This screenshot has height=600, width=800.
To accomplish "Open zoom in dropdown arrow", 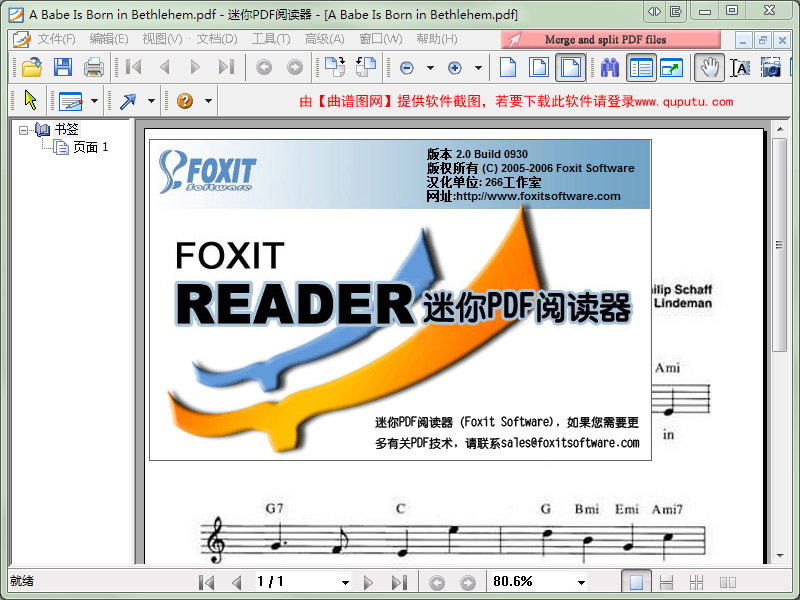I will tap(478, 67).
